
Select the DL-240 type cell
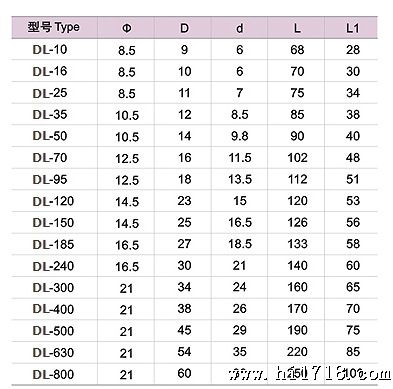(x=53, y=266)
